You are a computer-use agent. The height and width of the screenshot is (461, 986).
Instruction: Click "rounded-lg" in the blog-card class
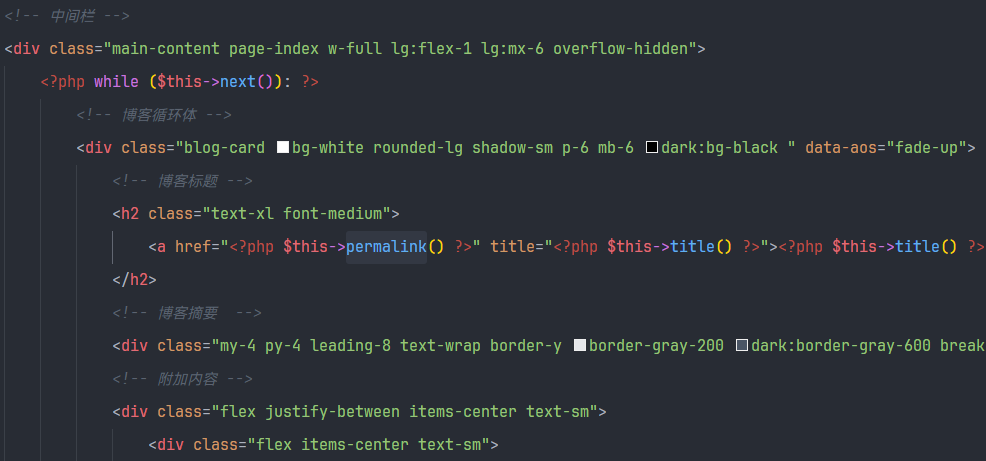418,148
